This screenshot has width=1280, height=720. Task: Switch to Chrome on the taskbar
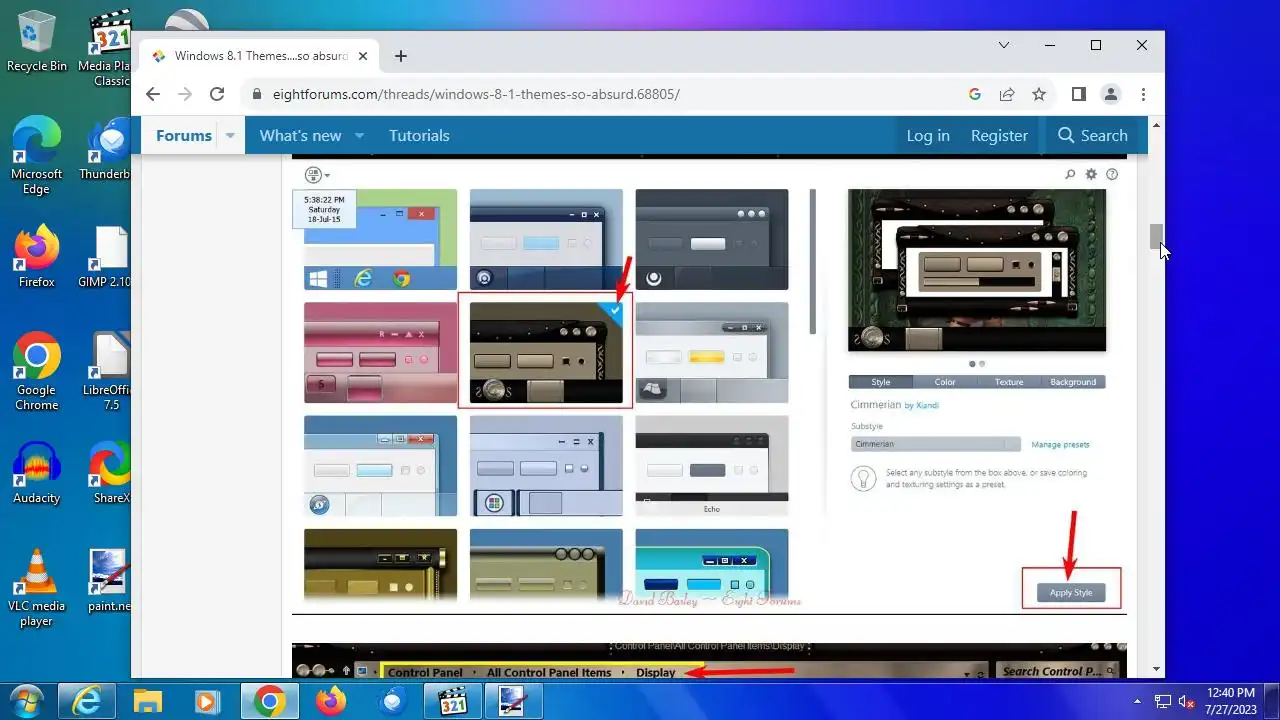coord(269,702)
